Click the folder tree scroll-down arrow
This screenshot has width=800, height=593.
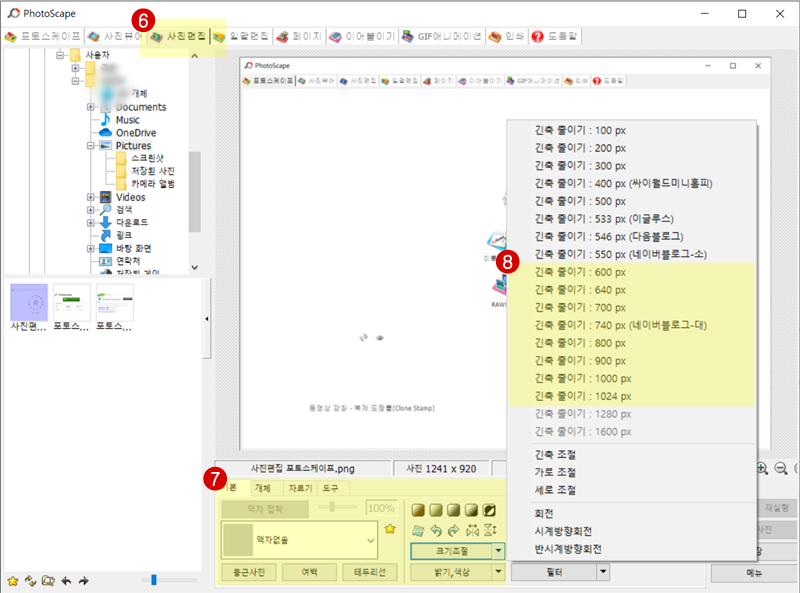[194, 267]
